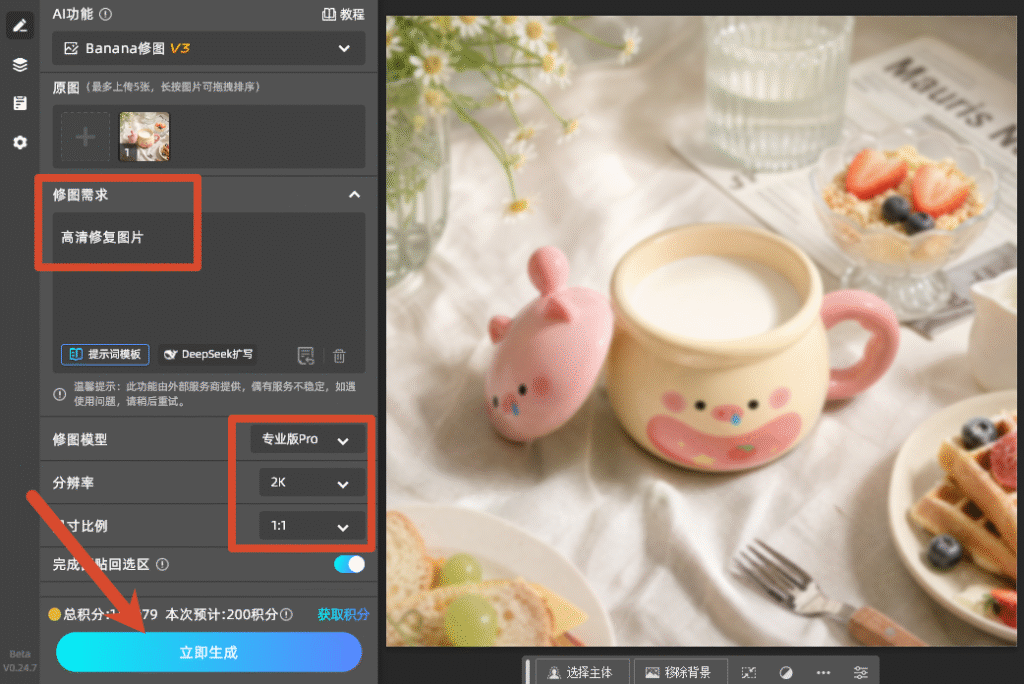1024x684 pixels.
Task: Click the save disk icon in sidebar
Action: (x=20, y=103)
